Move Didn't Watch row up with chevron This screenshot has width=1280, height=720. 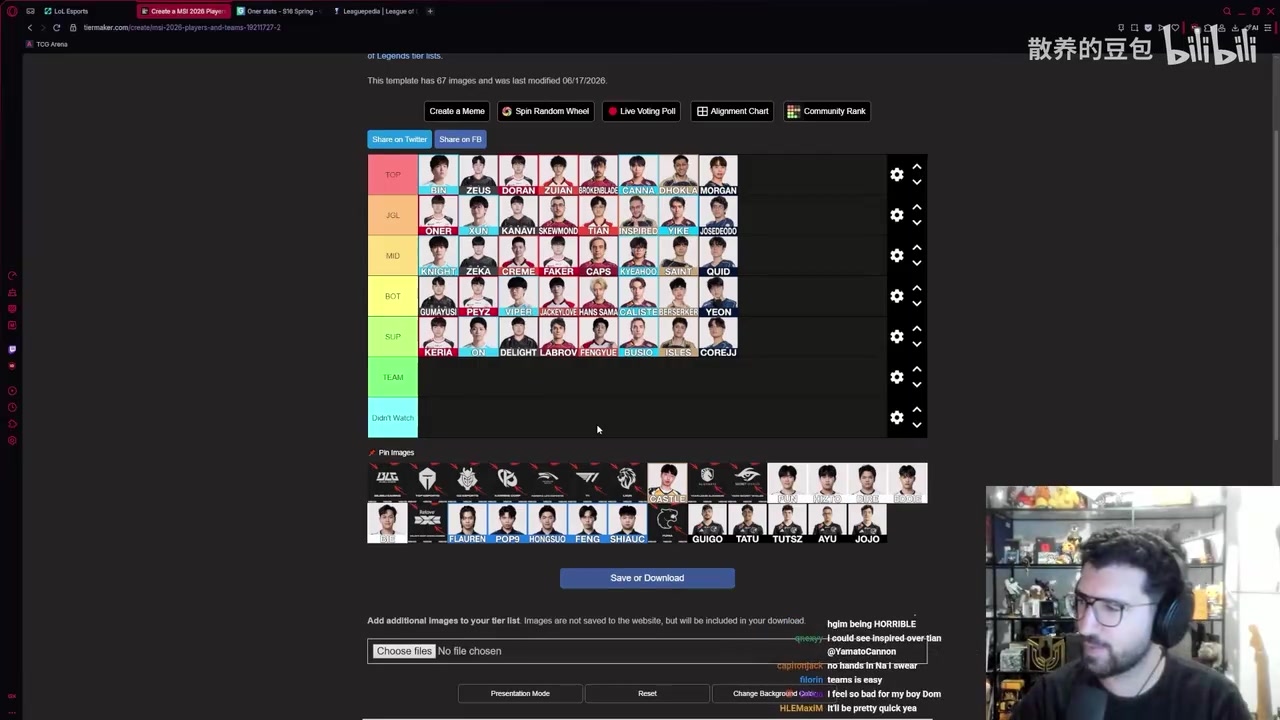(917, 410)
